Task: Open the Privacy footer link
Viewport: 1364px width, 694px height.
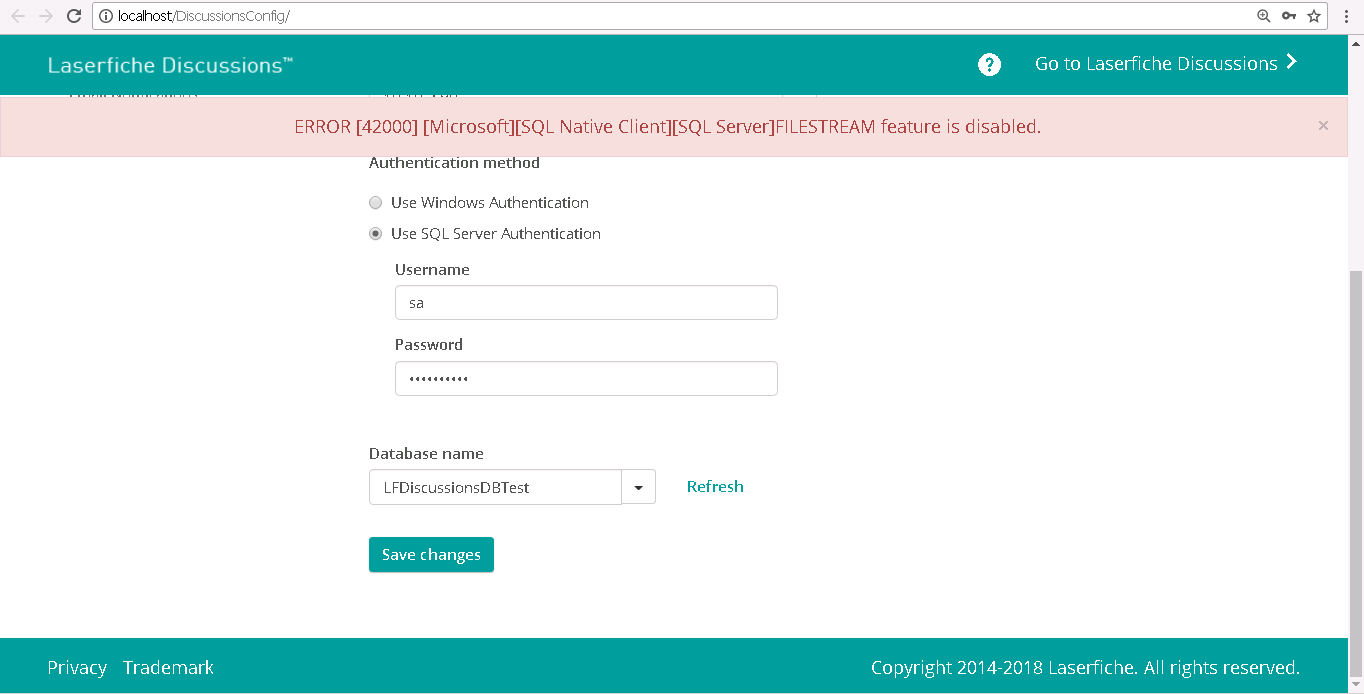Action: pos(77,667)
